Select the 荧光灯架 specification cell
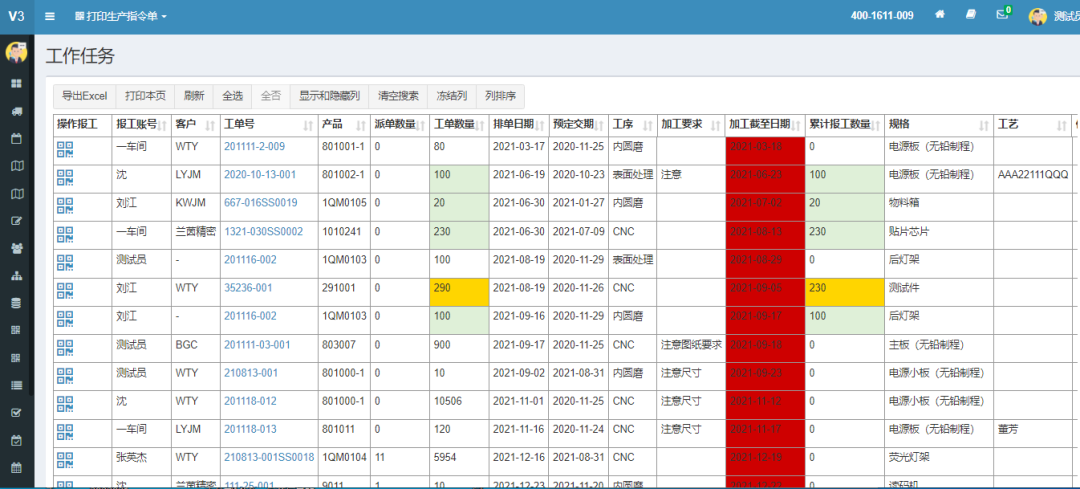This screenshot has width=1080, height=489. (x=939, y=461)
